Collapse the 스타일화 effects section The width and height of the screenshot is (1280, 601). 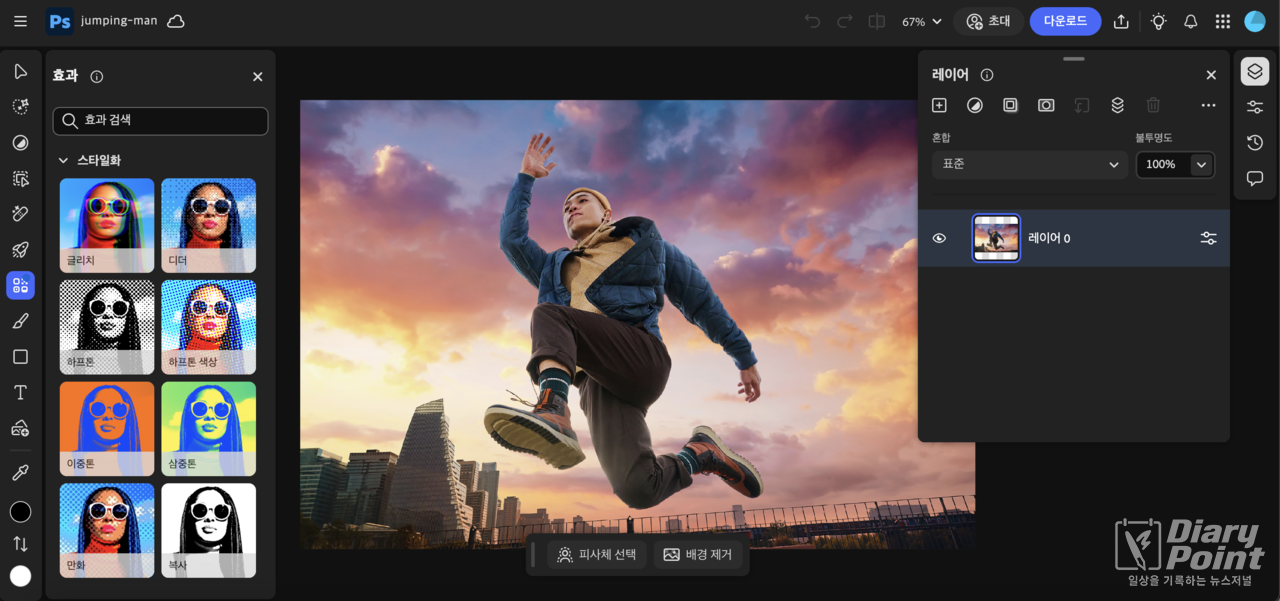[63, 160]
